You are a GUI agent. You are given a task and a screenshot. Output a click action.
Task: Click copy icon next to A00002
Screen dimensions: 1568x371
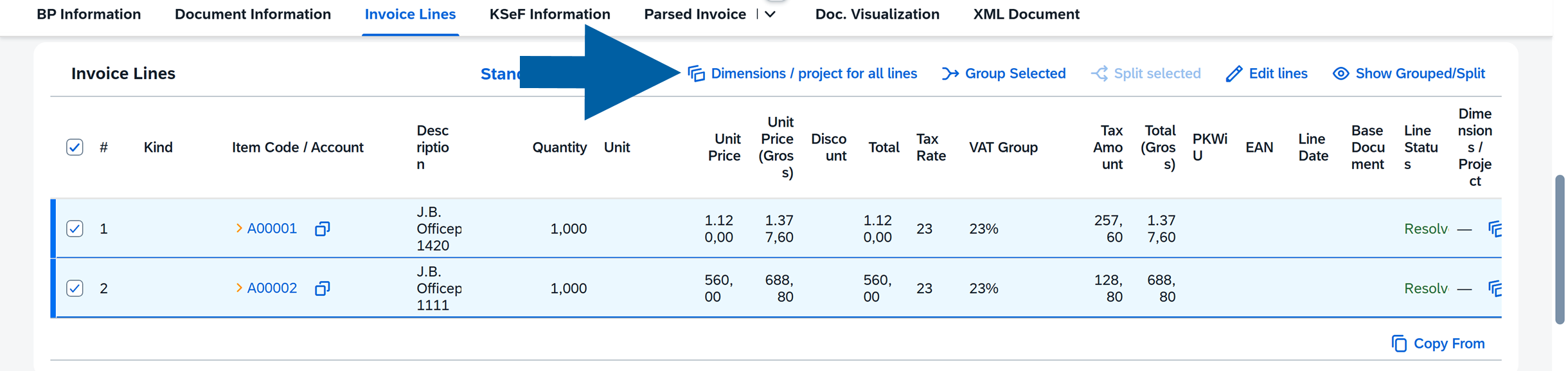[323, 288]
